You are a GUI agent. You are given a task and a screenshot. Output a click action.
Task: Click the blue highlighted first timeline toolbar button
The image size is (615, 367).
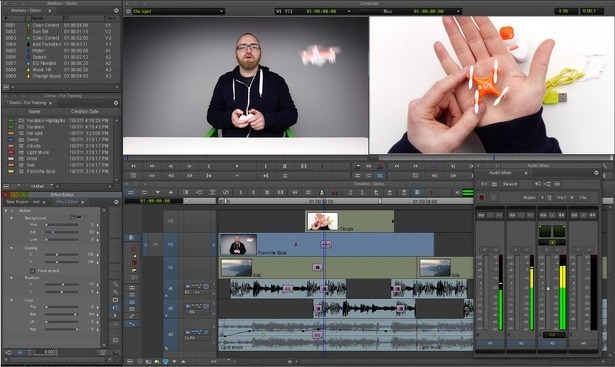pos(131,193)
